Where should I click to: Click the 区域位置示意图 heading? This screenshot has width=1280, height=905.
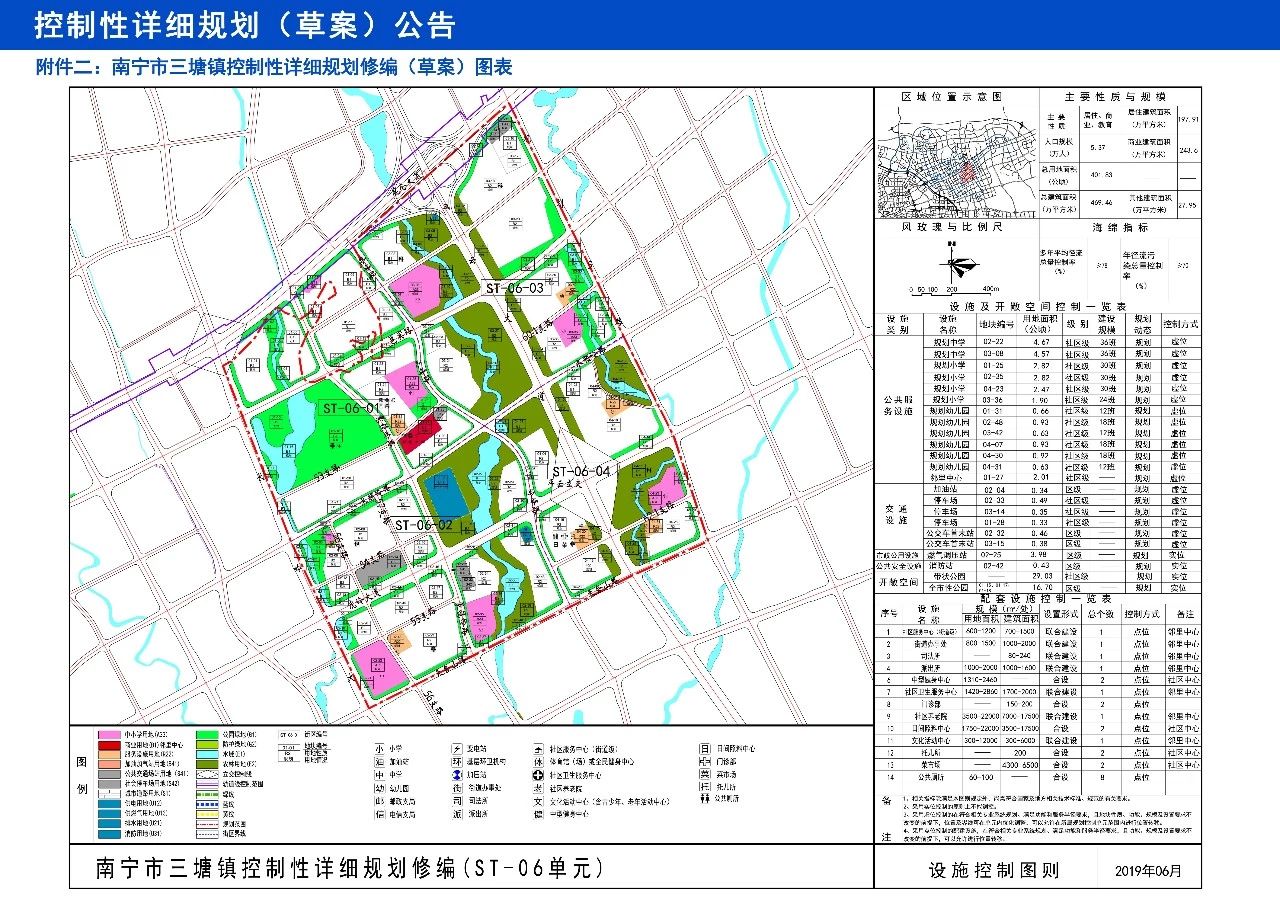tap(952, 97)
